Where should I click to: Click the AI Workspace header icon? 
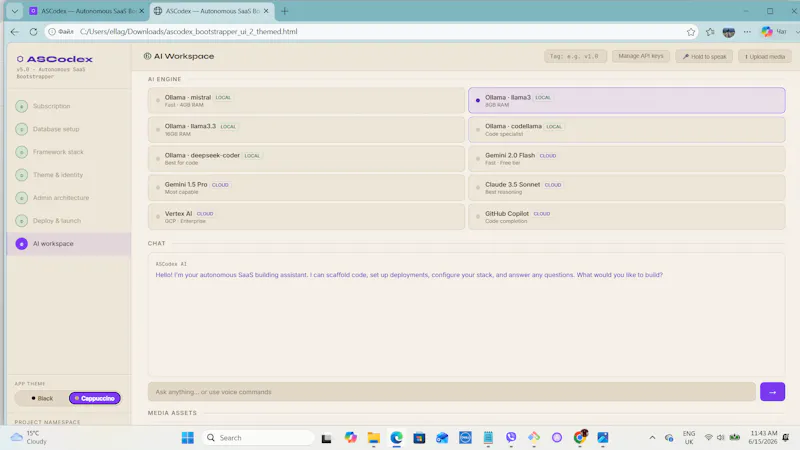tap(147, 56)
